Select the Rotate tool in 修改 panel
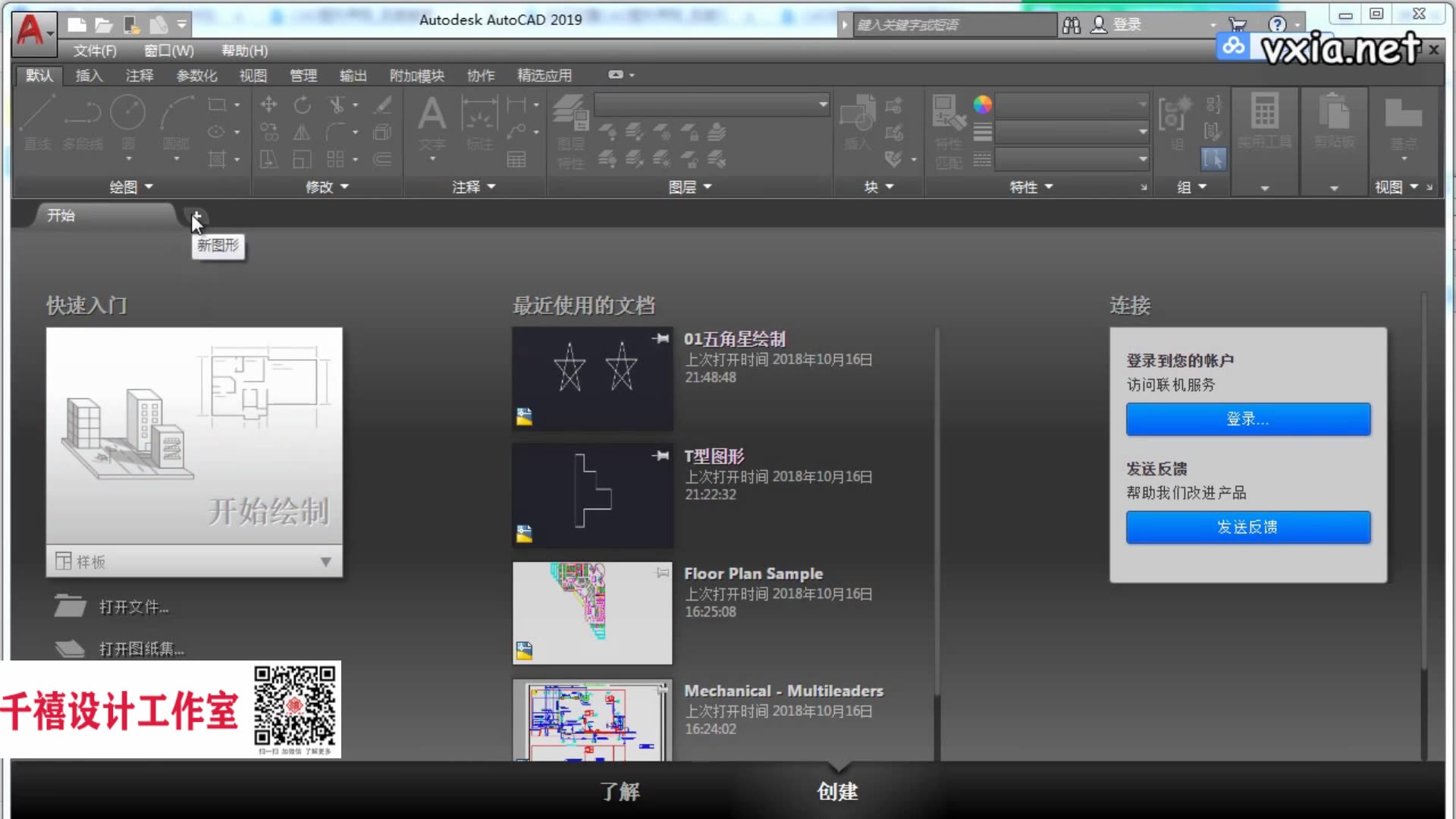Viewport: 1456px width, 819px height. pyautogui.click(x=302, y=105)
